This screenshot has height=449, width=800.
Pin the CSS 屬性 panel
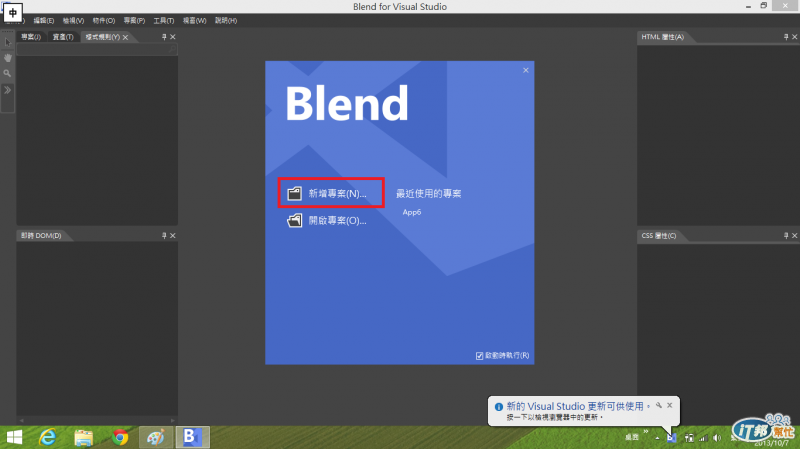786,235
